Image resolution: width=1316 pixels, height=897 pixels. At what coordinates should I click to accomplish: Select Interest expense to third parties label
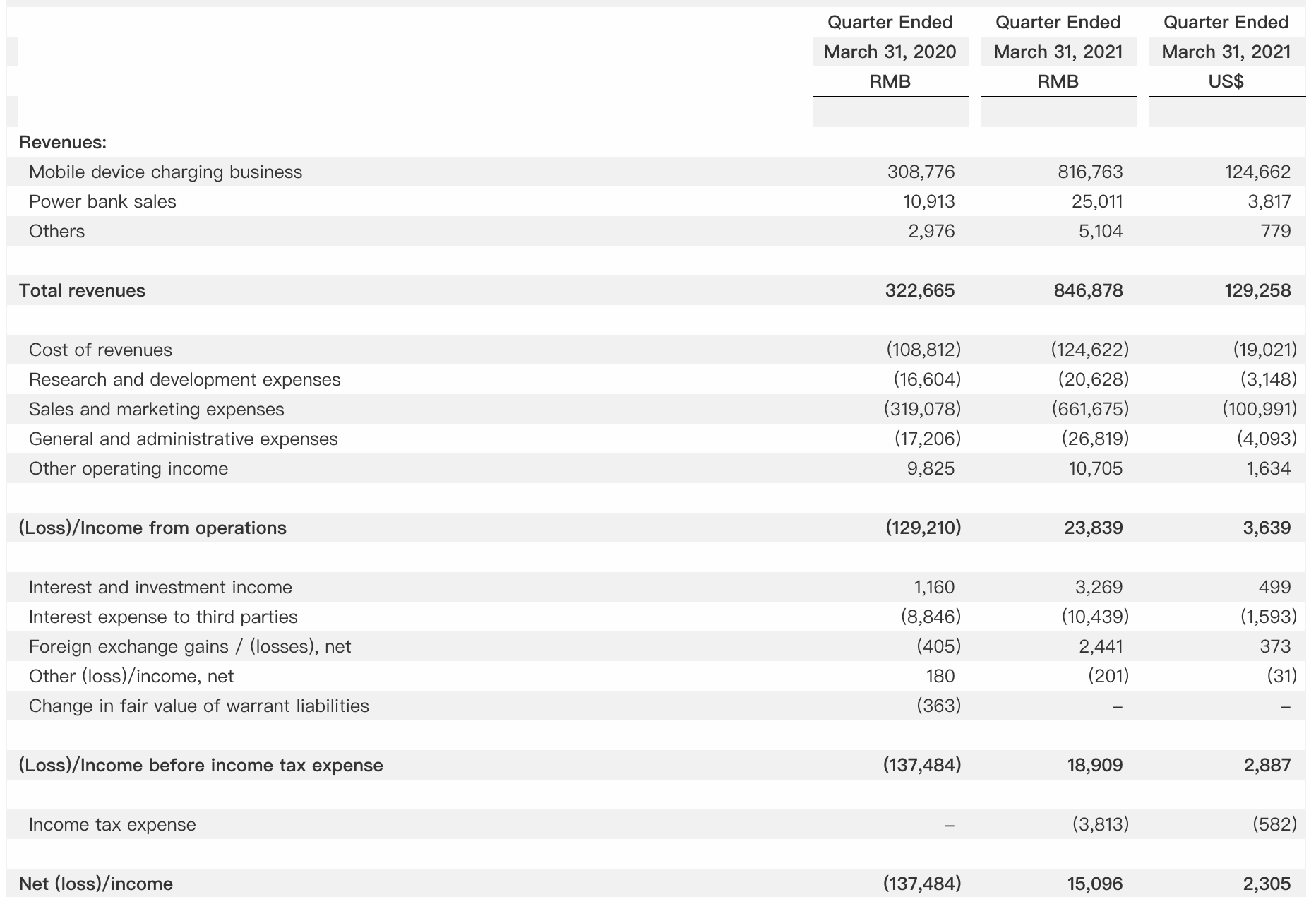(x=163, y=617)
